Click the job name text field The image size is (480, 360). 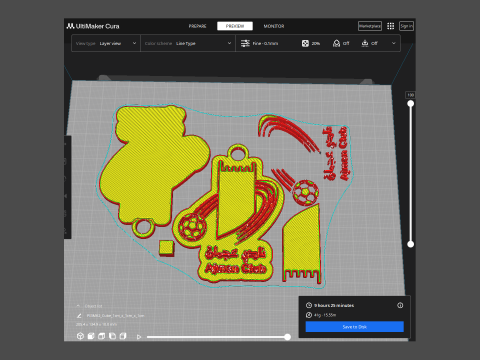[x=115, y=315]
